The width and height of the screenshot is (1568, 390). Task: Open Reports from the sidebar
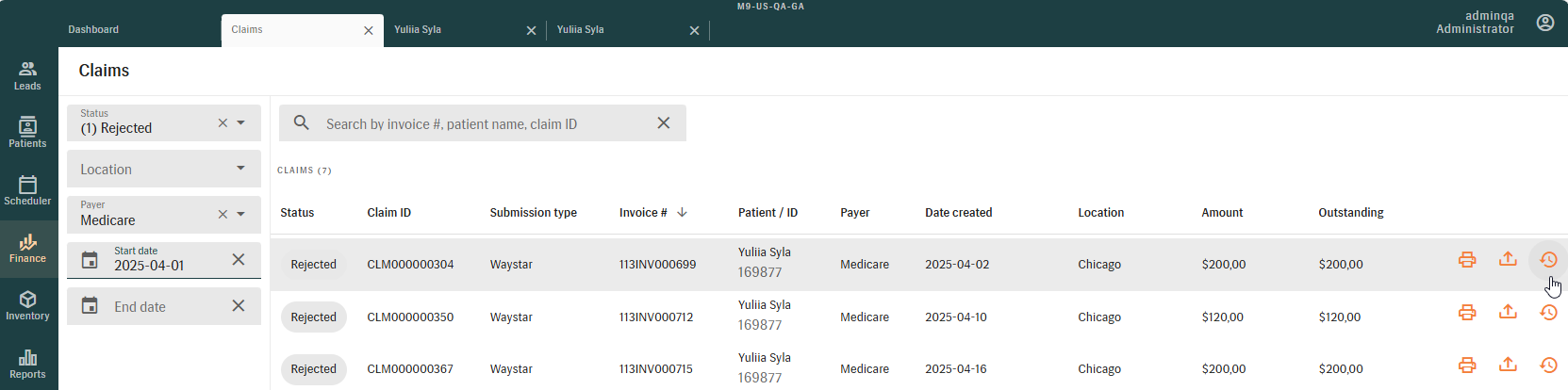(27, 364)
